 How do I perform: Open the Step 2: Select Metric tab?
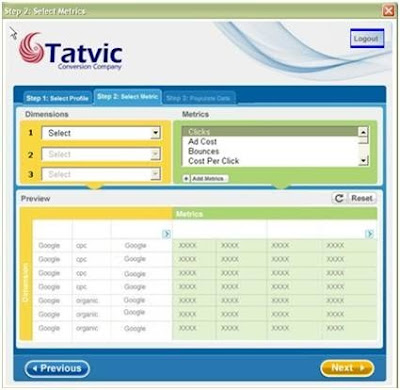pyautogui.click(x=128, y=97)
